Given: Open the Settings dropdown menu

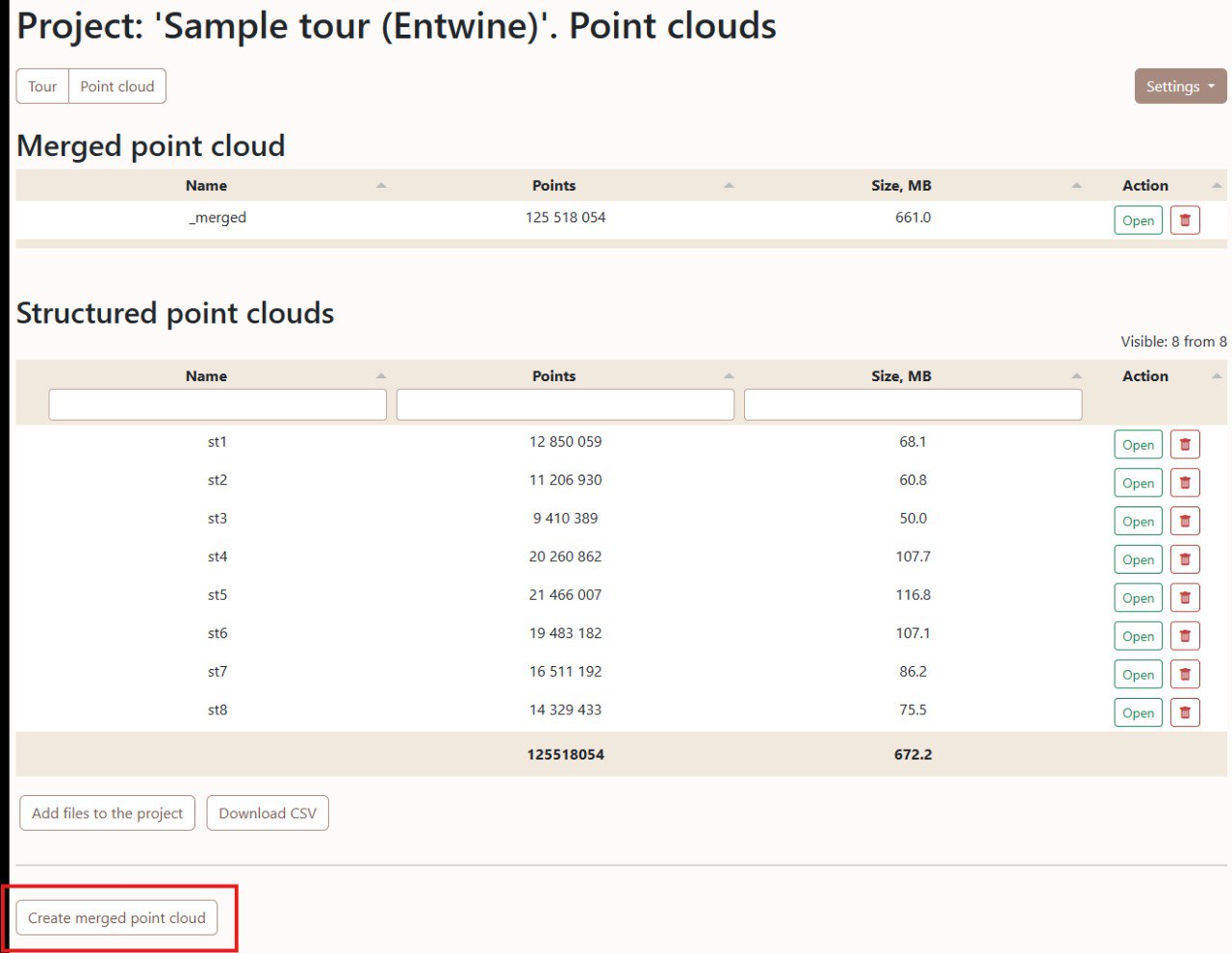Looking at the screenshot, I should (x=1180, y=87).
